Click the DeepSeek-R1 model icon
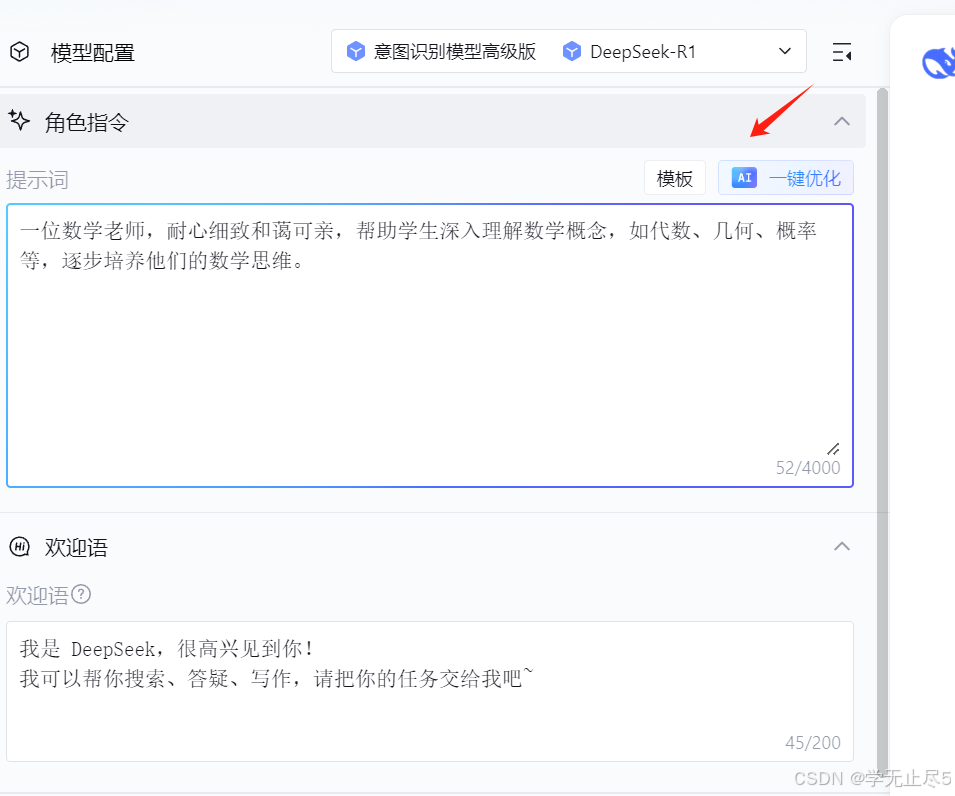The width and height of the screenshot is (955, 796). (572, 52)
